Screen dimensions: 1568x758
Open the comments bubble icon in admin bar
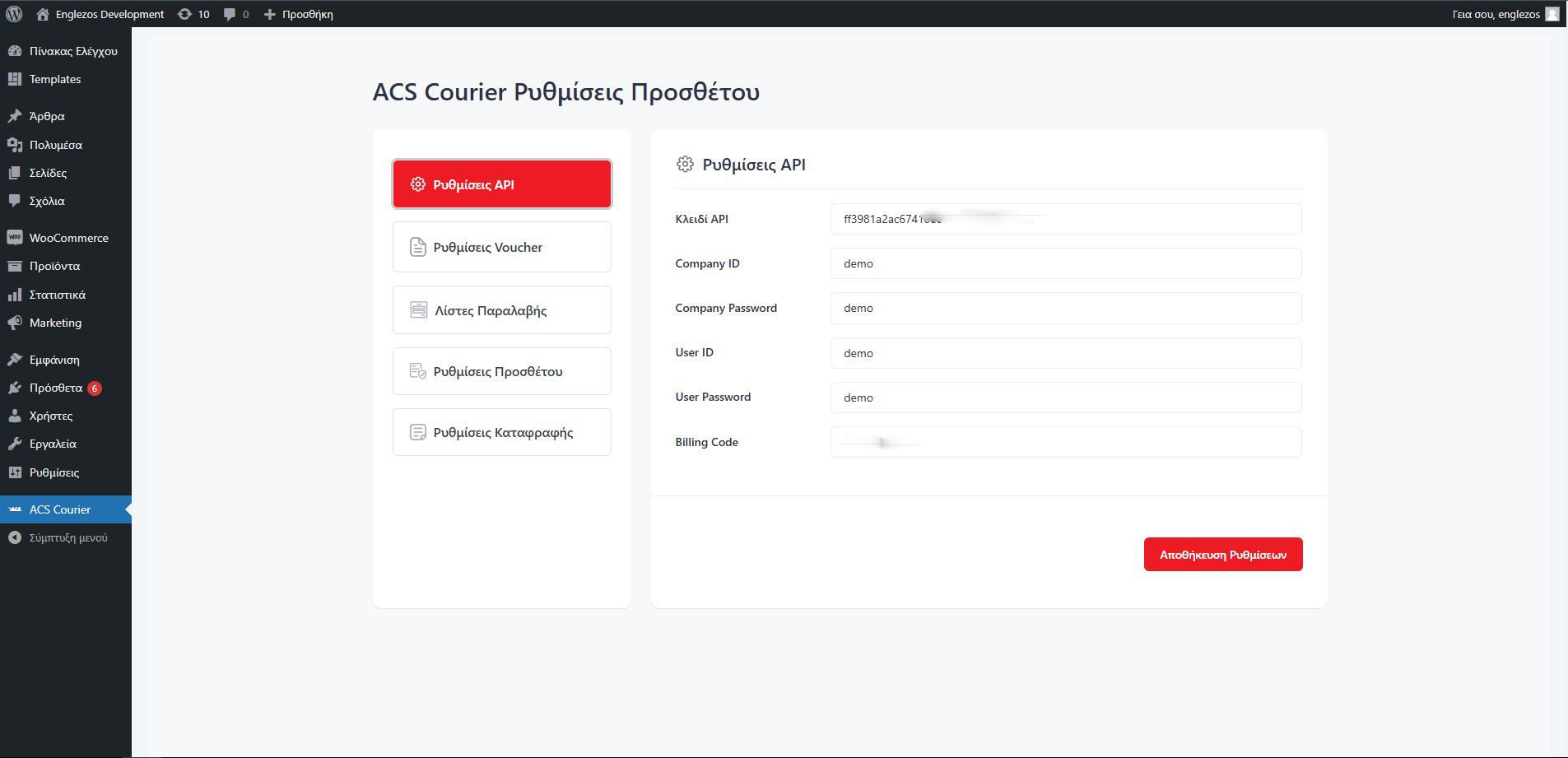coord(230,14)
